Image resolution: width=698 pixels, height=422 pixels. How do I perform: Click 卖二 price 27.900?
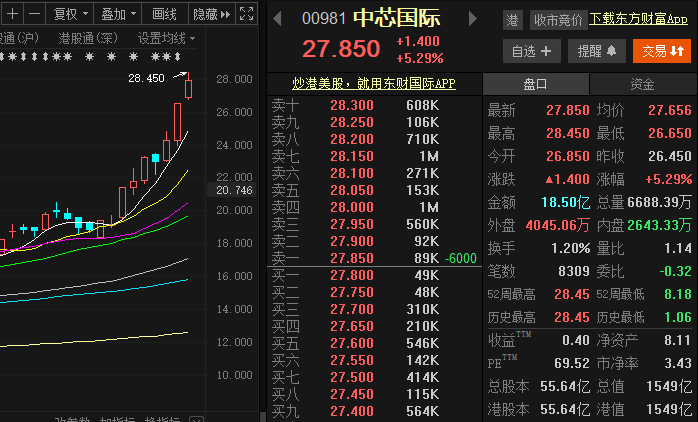(352, 241)
